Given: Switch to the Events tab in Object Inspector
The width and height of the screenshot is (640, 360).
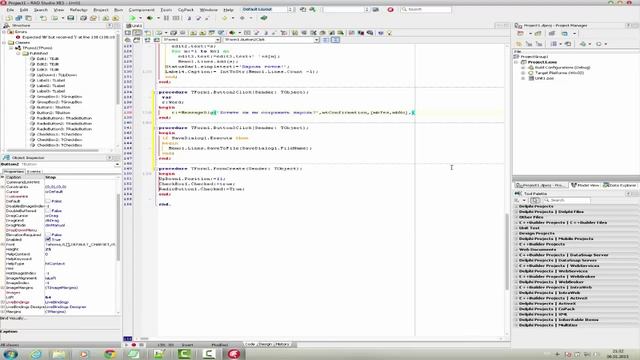Looking at the screenshot, I should click(x=34, y=171).
